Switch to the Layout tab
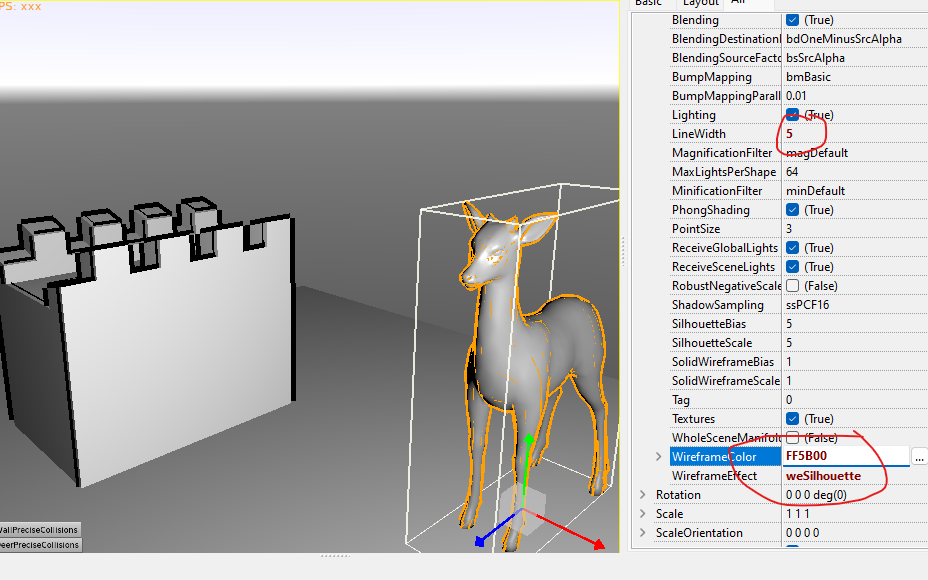 [700, 3]
